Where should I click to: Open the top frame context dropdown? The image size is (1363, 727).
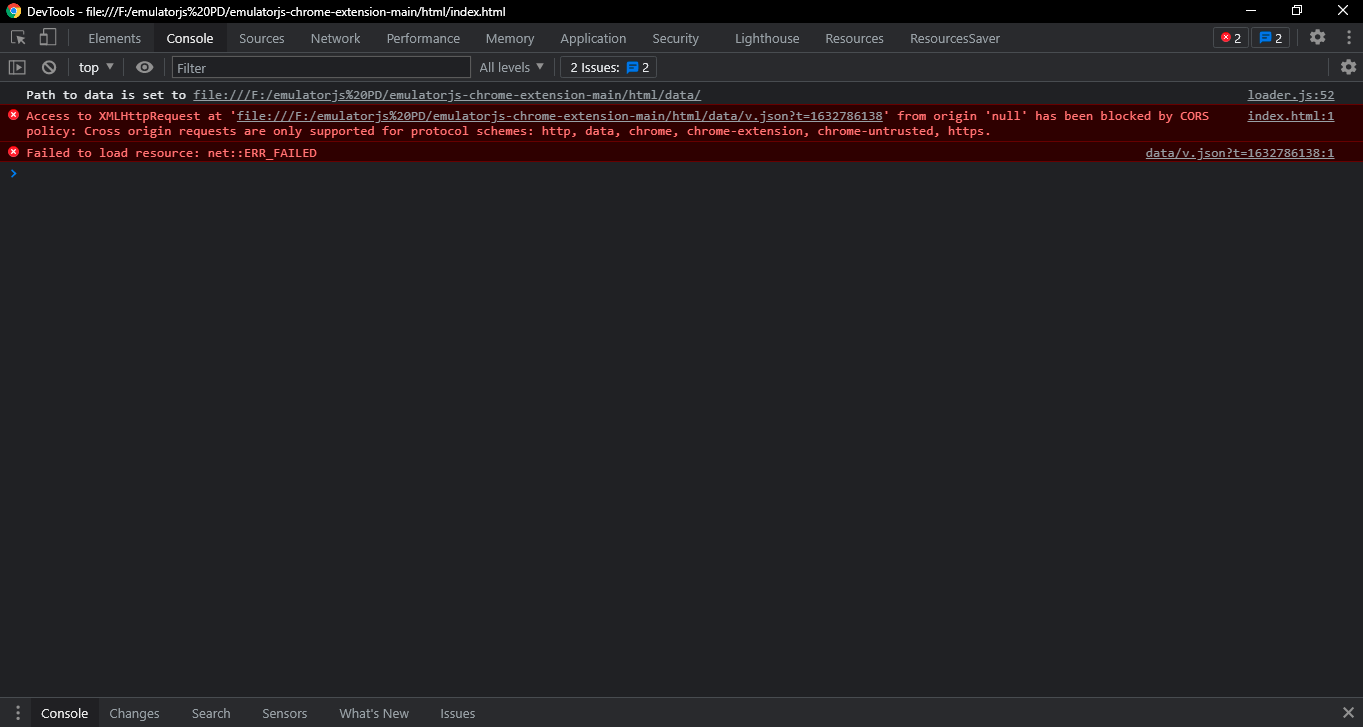pyautogui.click(x=95, y=67)
